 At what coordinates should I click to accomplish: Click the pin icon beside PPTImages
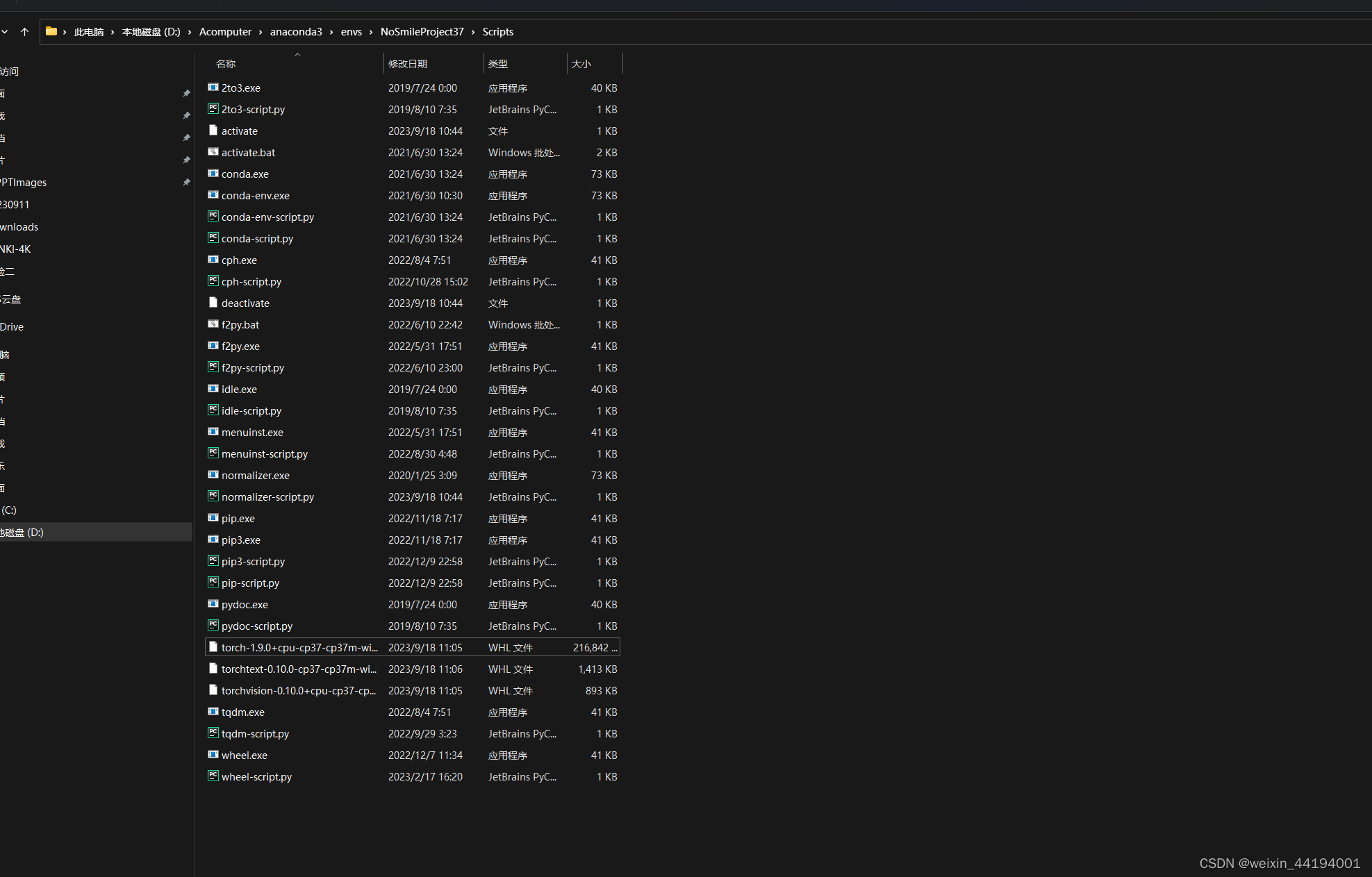[x=185, y=183]
